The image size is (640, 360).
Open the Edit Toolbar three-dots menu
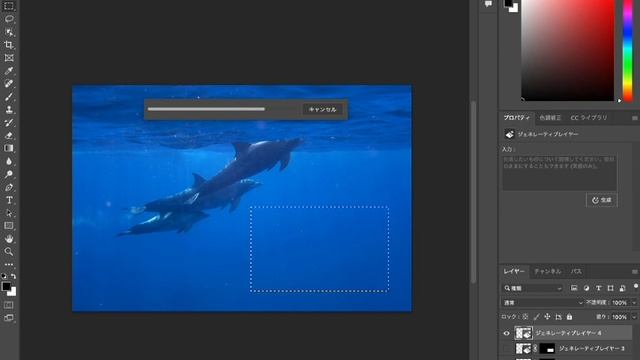point(9,264)
